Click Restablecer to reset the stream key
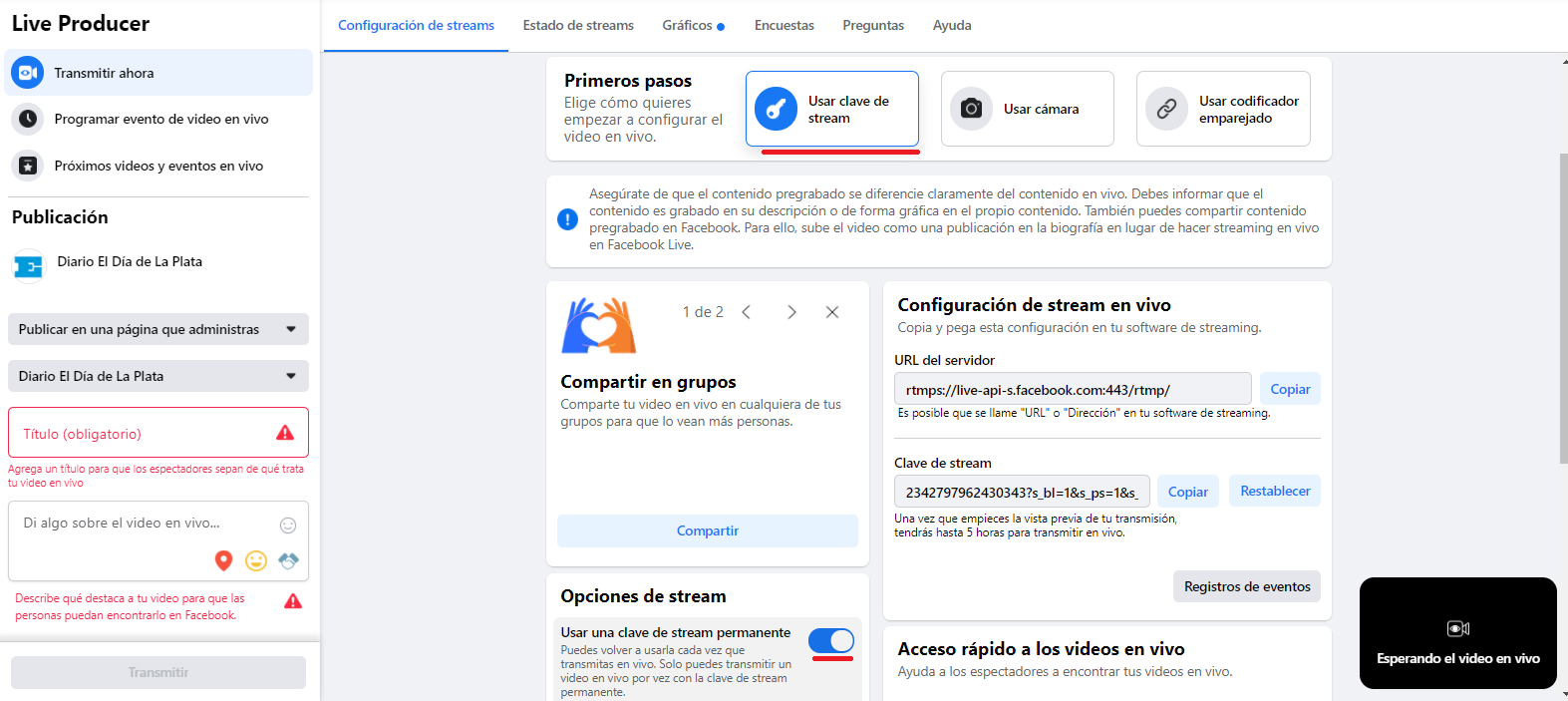Viewport: 1568px width, 701px height. click(1274, 491)
